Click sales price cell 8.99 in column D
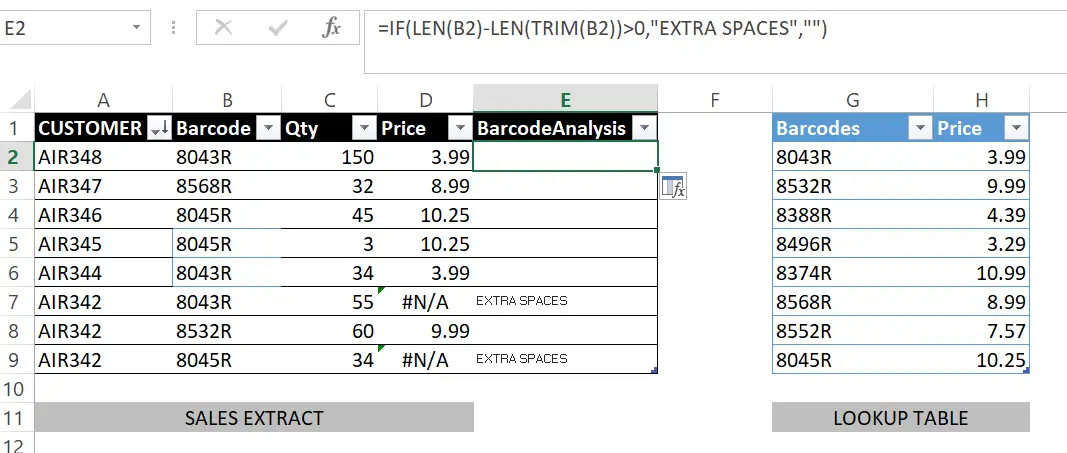The width and height of the screenshot is (1067, 453). [425, 186]
